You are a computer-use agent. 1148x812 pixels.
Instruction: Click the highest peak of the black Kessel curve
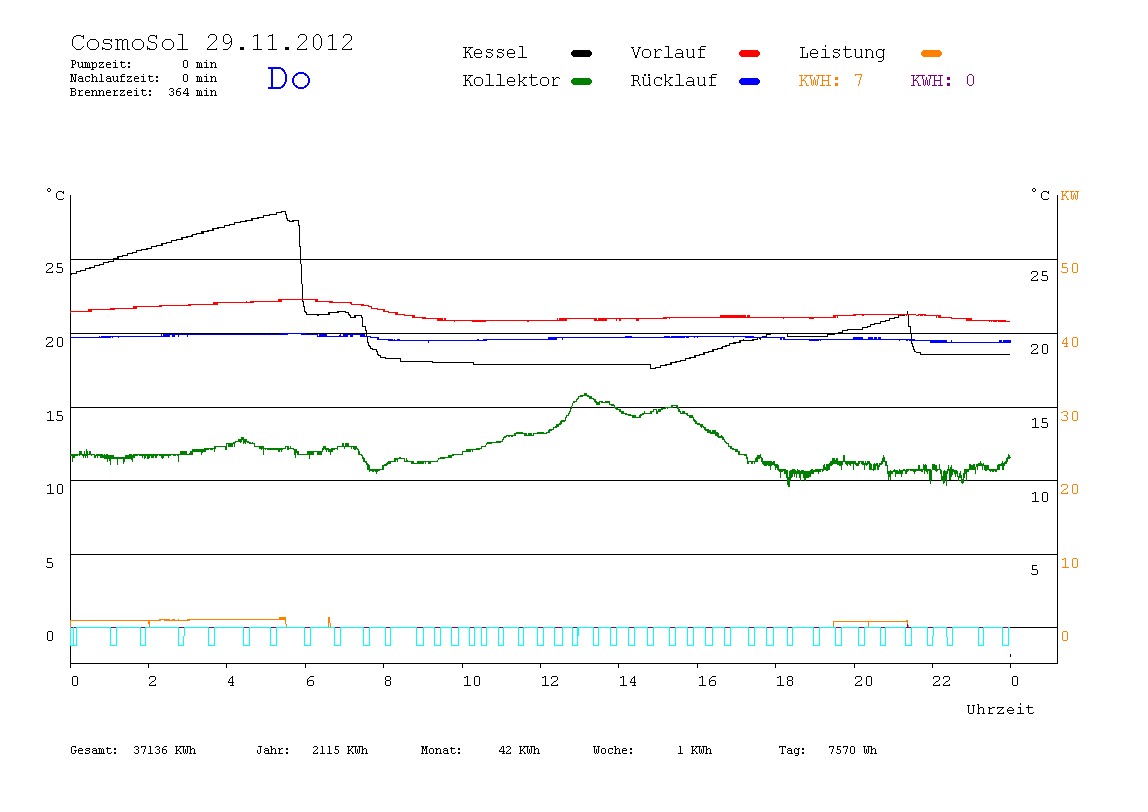click(x=283, y=212)
